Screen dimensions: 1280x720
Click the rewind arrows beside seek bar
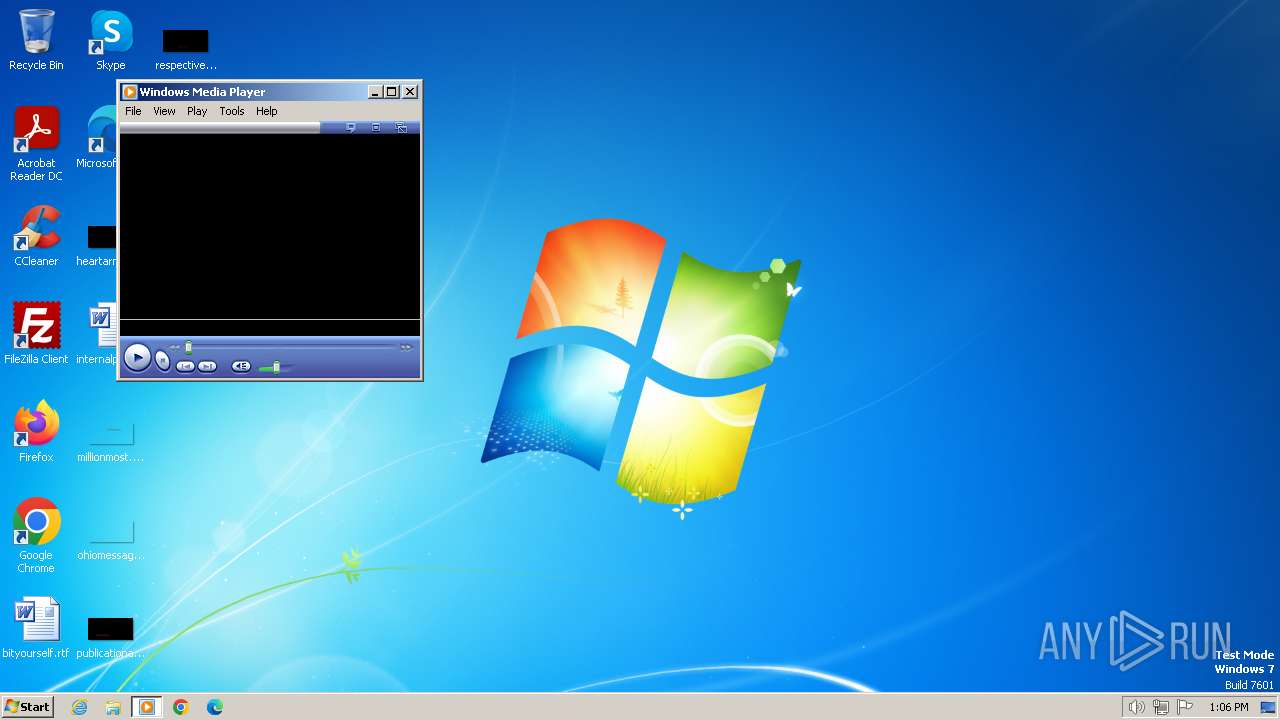174,347
